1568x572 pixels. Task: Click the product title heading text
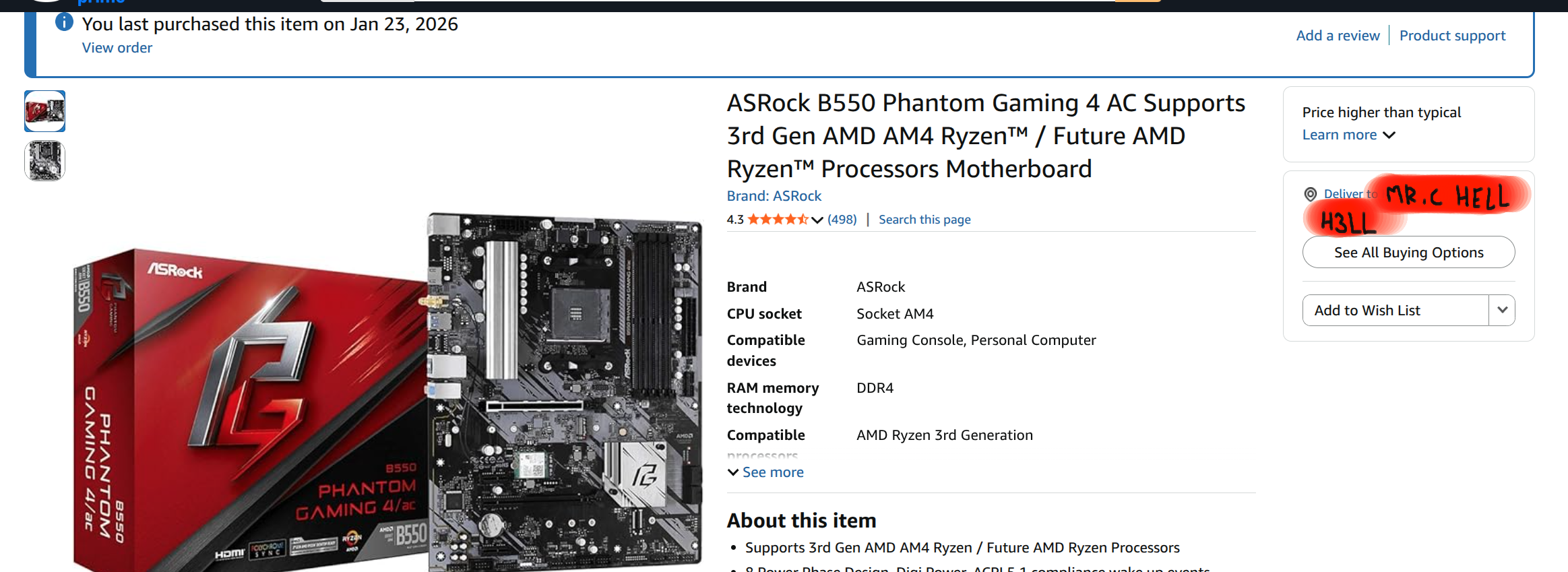coord(986,135)
